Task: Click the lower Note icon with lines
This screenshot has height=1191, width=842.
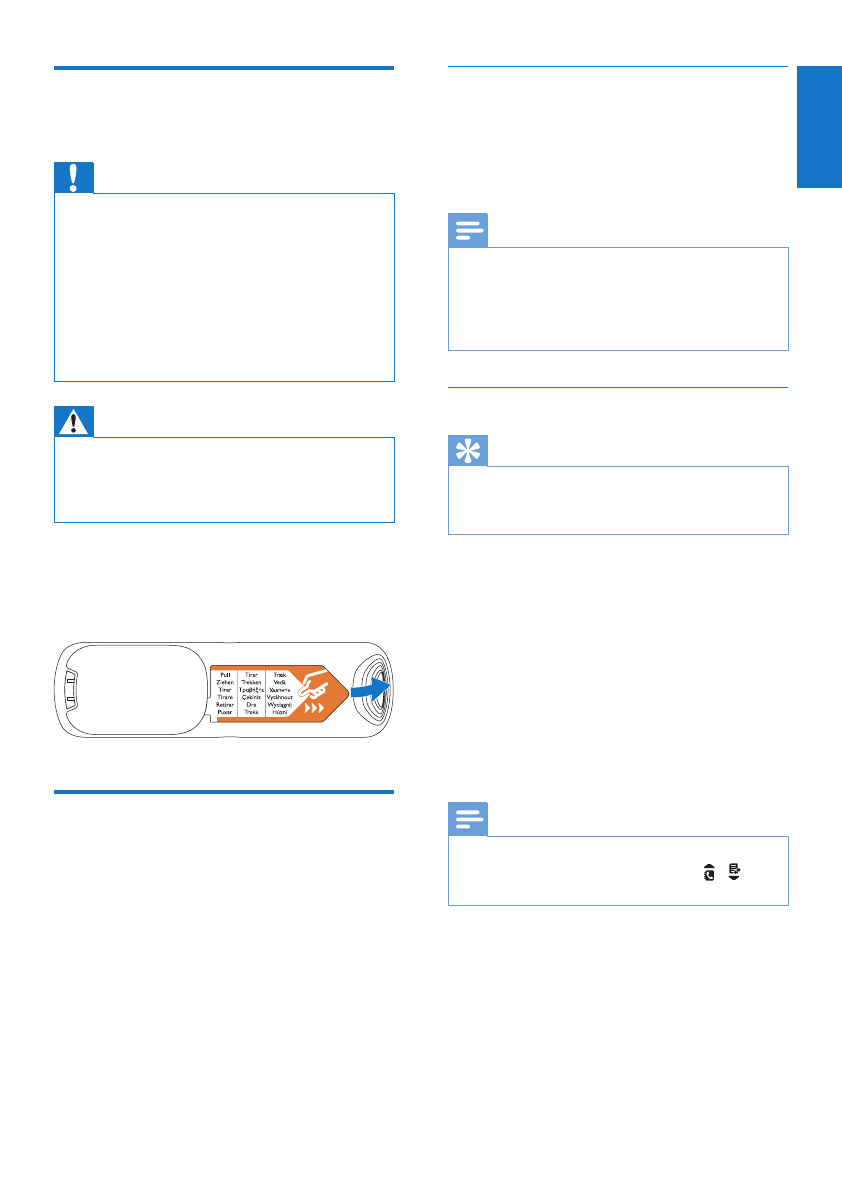Action: coord(468,821)
